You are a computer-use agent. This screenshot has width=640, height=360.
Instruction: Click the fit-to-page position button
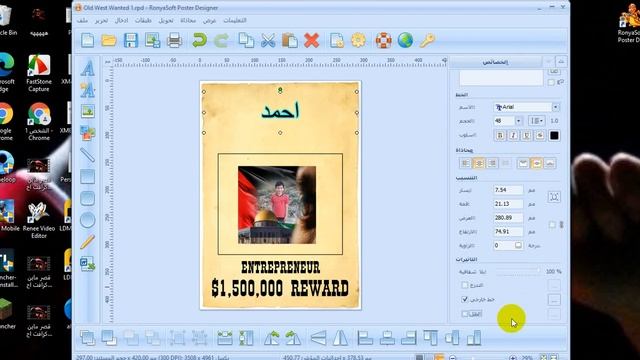click(x=554, y=197)
